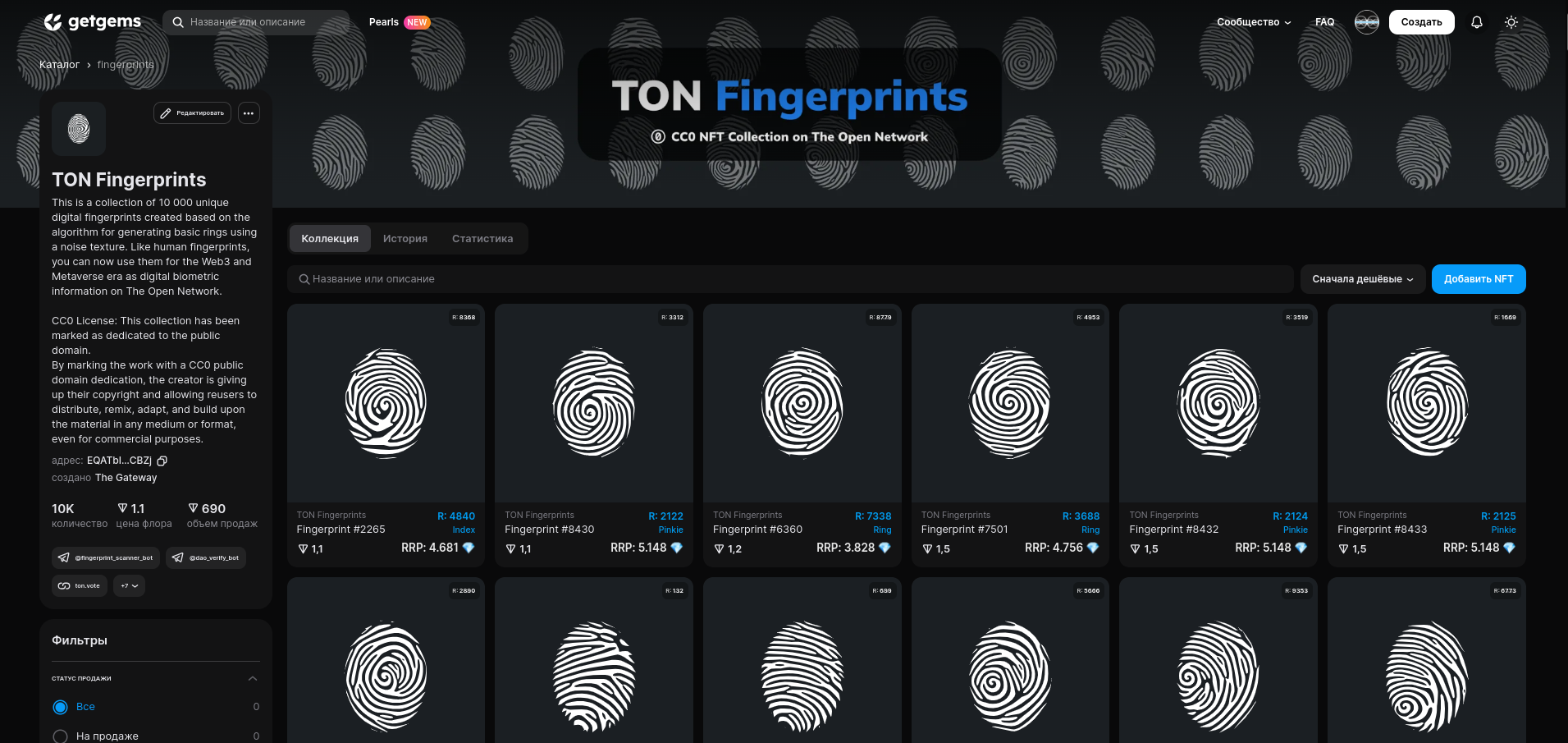
Task: Open the getgems home logo
Action: click(92, 22)
